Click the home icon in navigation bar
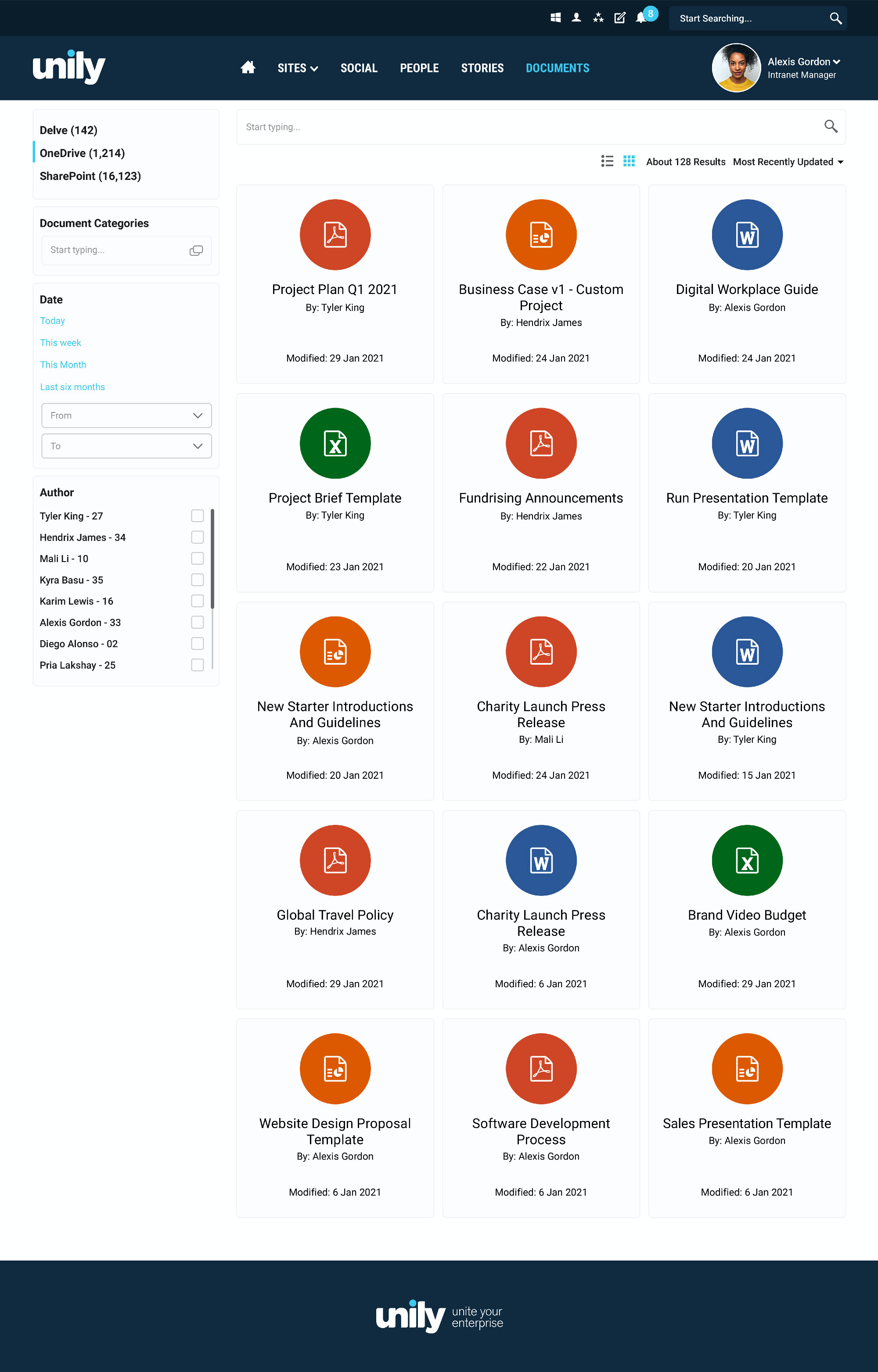 pos(248,68)
